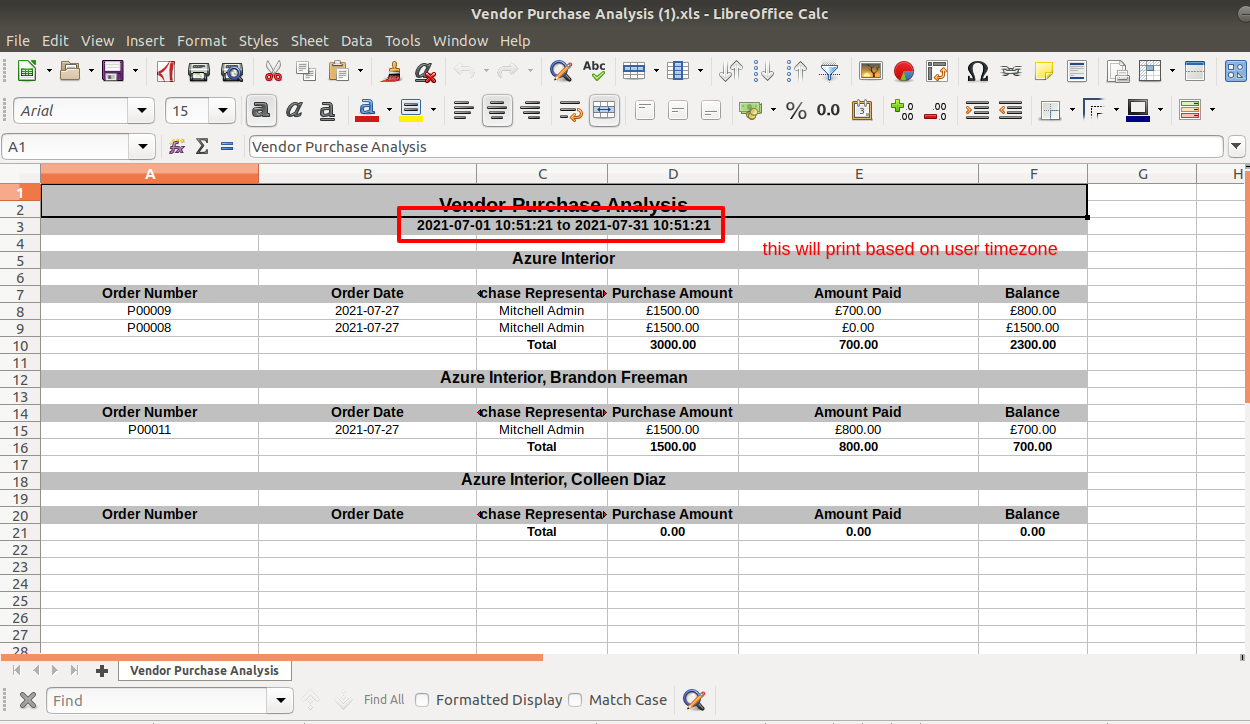
Task: Close the Find toolbar
Action: pos(28,700)
